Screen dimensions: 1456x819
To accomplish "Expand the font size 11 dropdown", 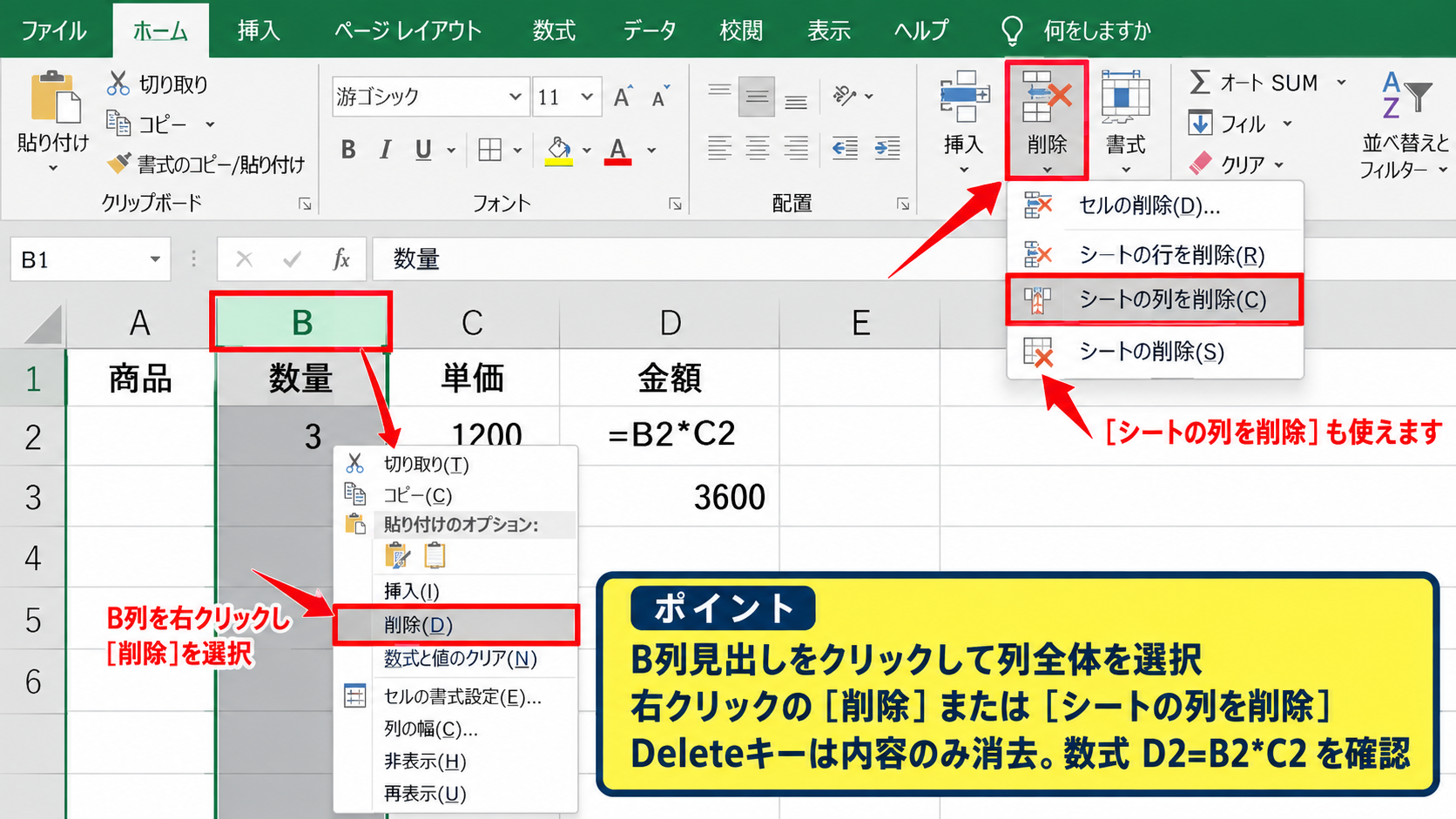I will (587, 97).
